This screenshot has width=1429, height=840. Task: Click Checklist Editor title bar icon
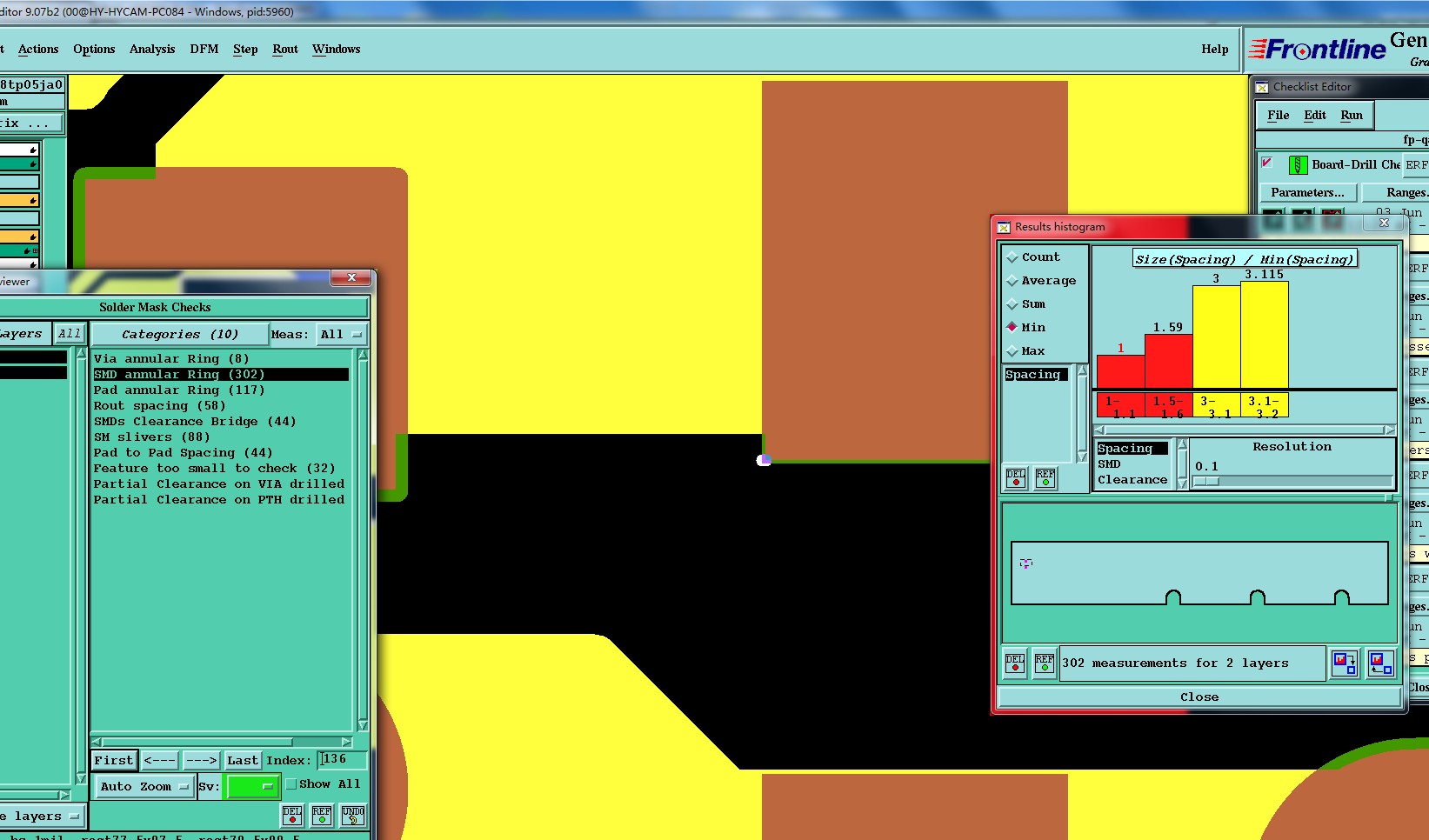pos(1262,87)
